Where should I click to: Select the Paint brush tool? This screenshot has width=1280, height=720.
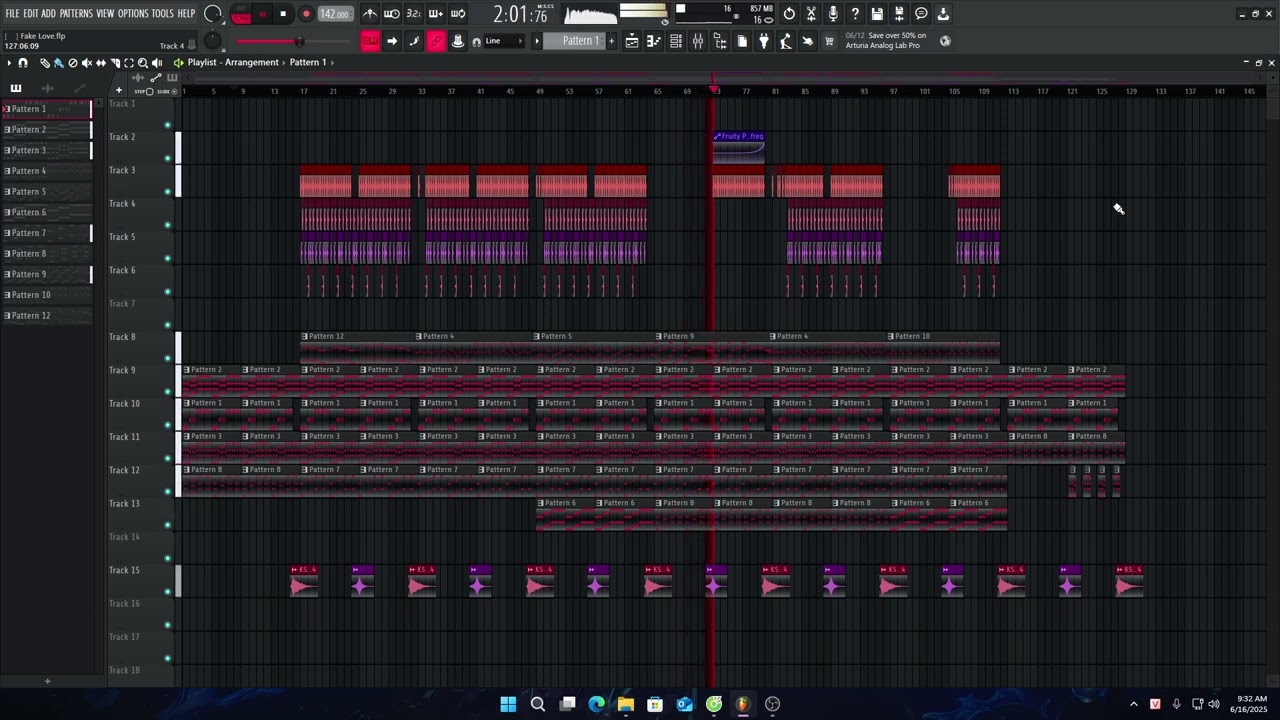pos(58,63)
